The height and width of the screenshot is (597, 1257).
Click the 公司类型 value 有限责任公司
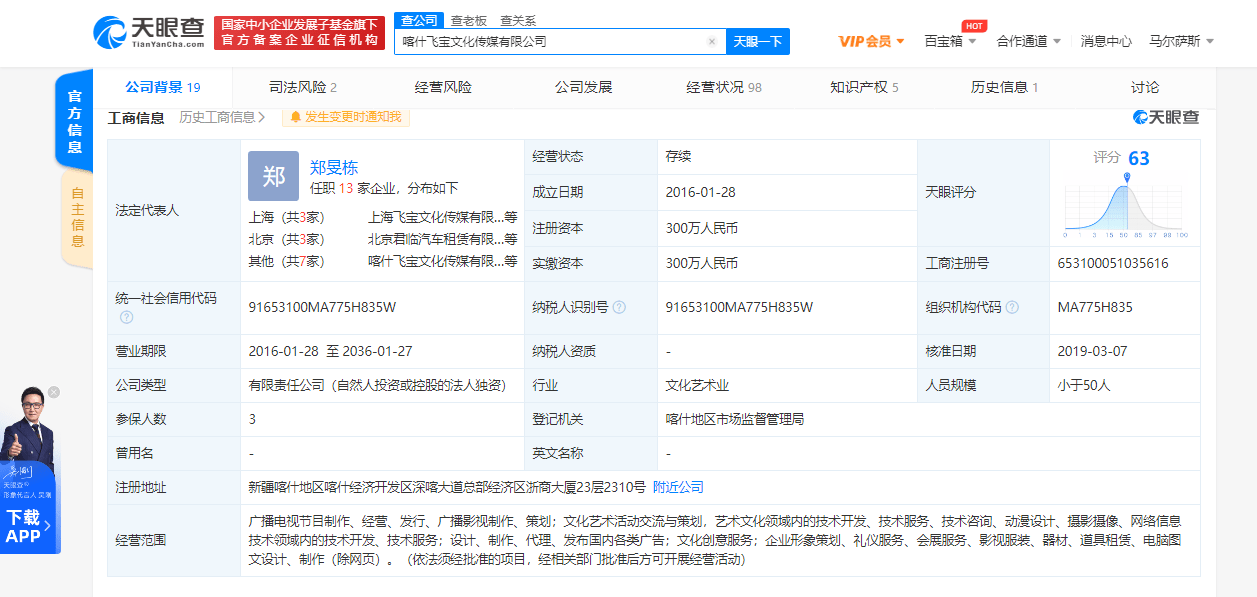[377, 385]
